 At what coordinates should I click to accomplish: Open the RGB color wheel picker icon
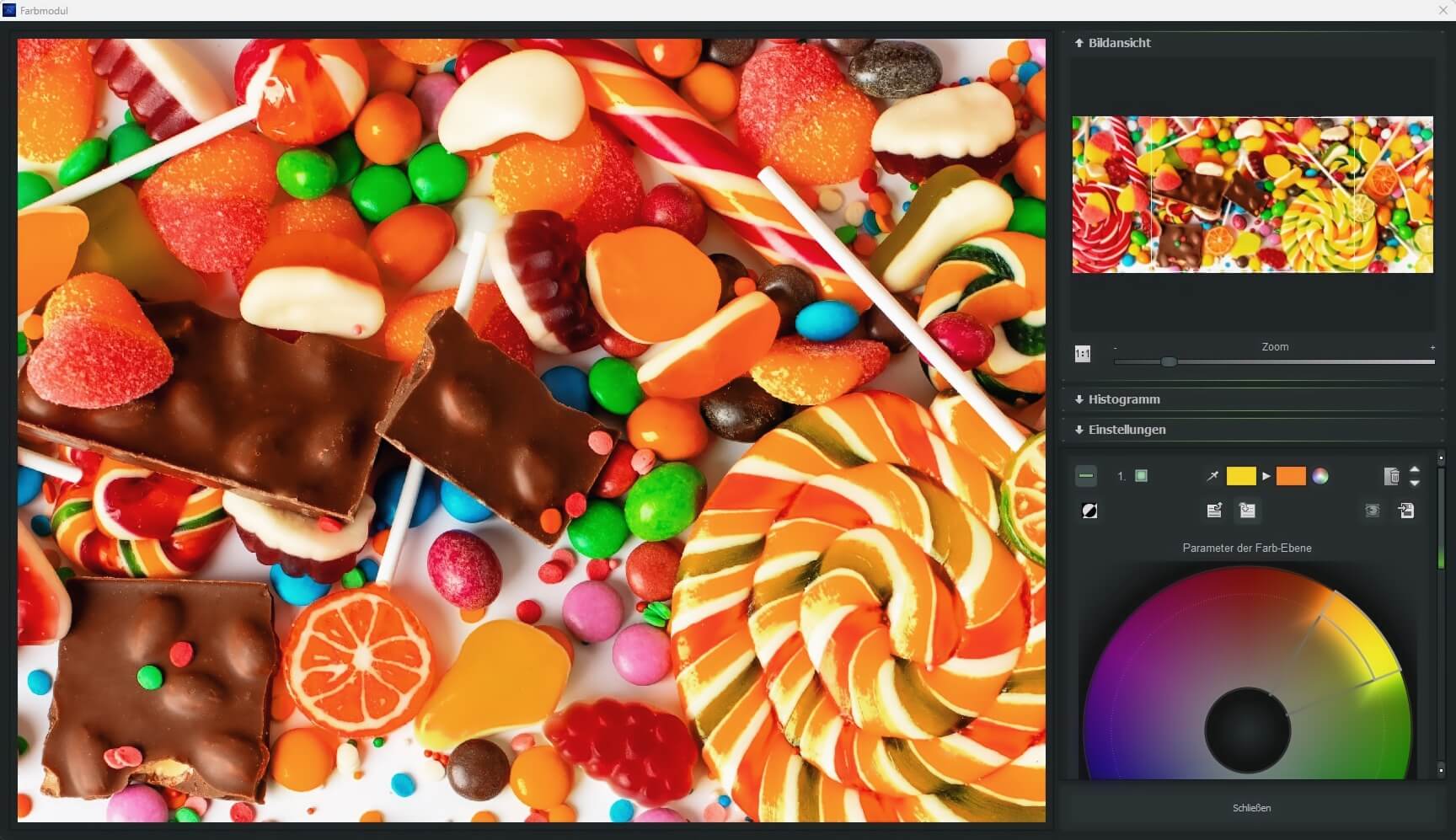pyautogui.click(x=1320, y=477)
